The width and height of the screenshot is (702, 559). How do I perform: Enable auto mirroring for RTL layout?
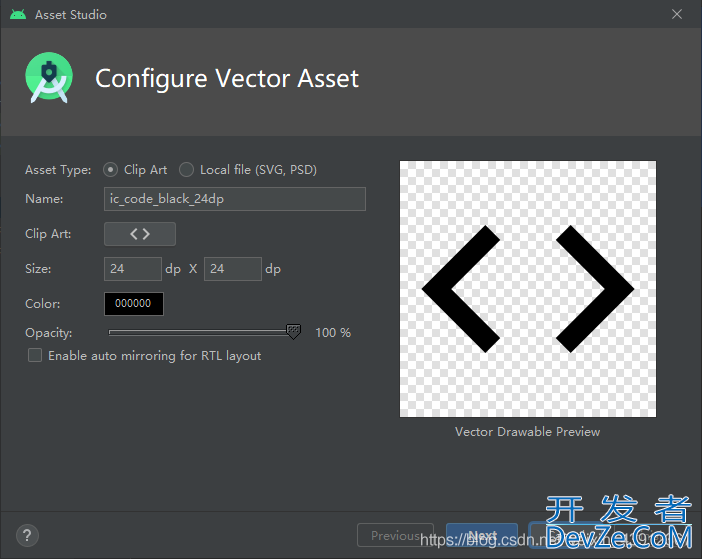35,355
